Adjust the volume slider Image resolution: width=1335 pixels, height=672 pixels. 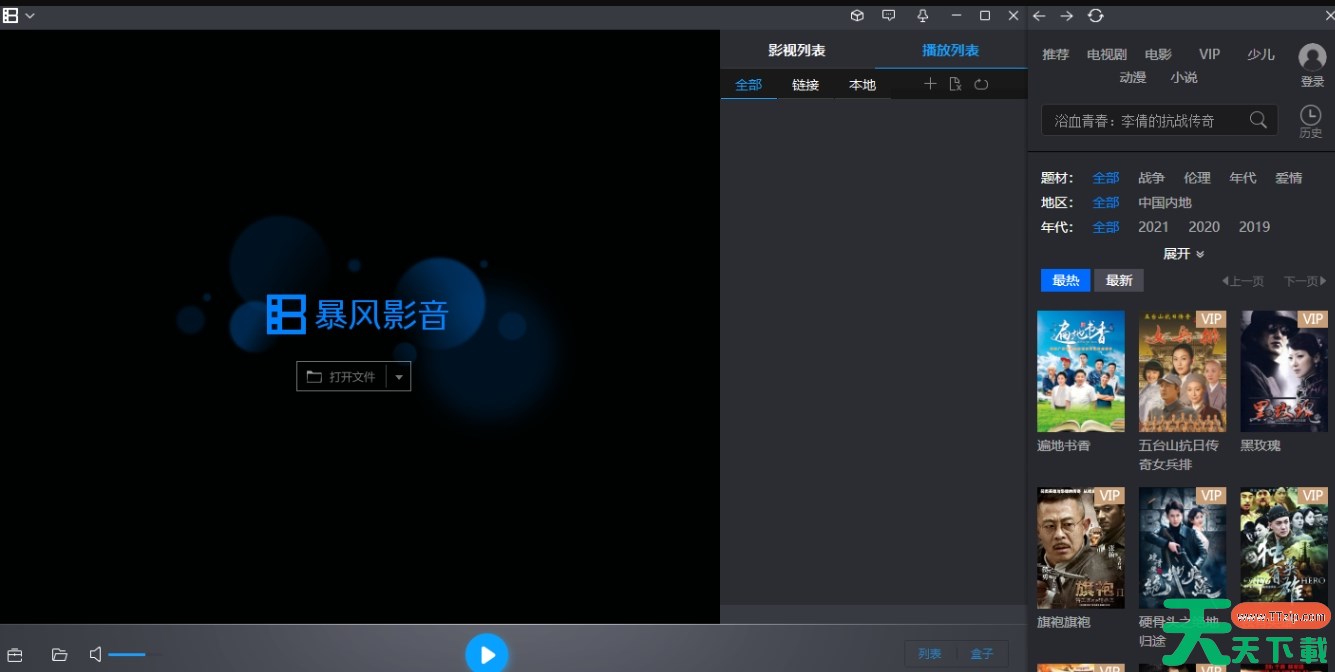tap(136, 655)
